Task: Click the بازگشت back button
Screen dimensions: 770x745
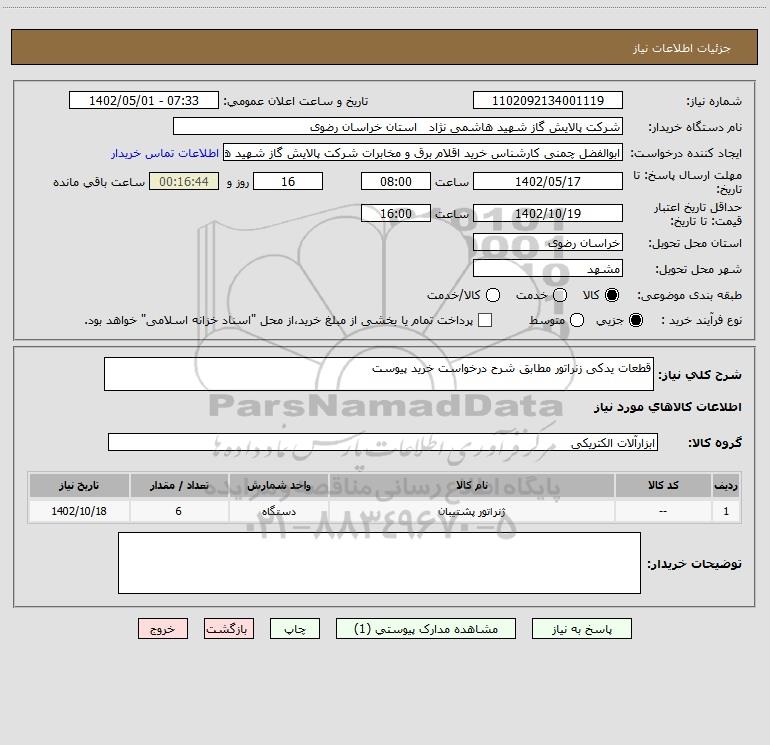Action: pos(229,629)
